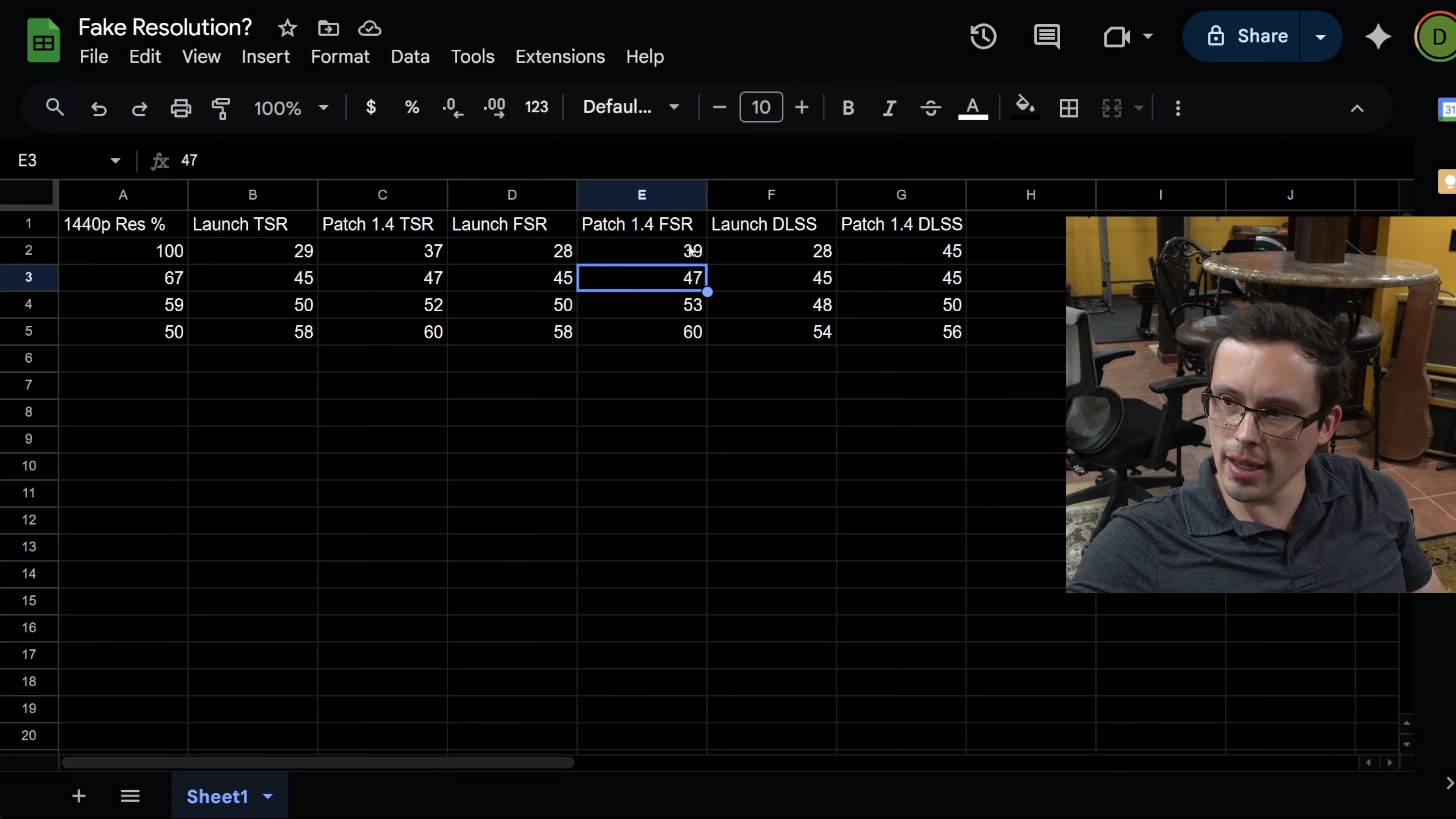Open more number formats 123
The width and height of the screenshot is (1456, 819).
[537, 107]
